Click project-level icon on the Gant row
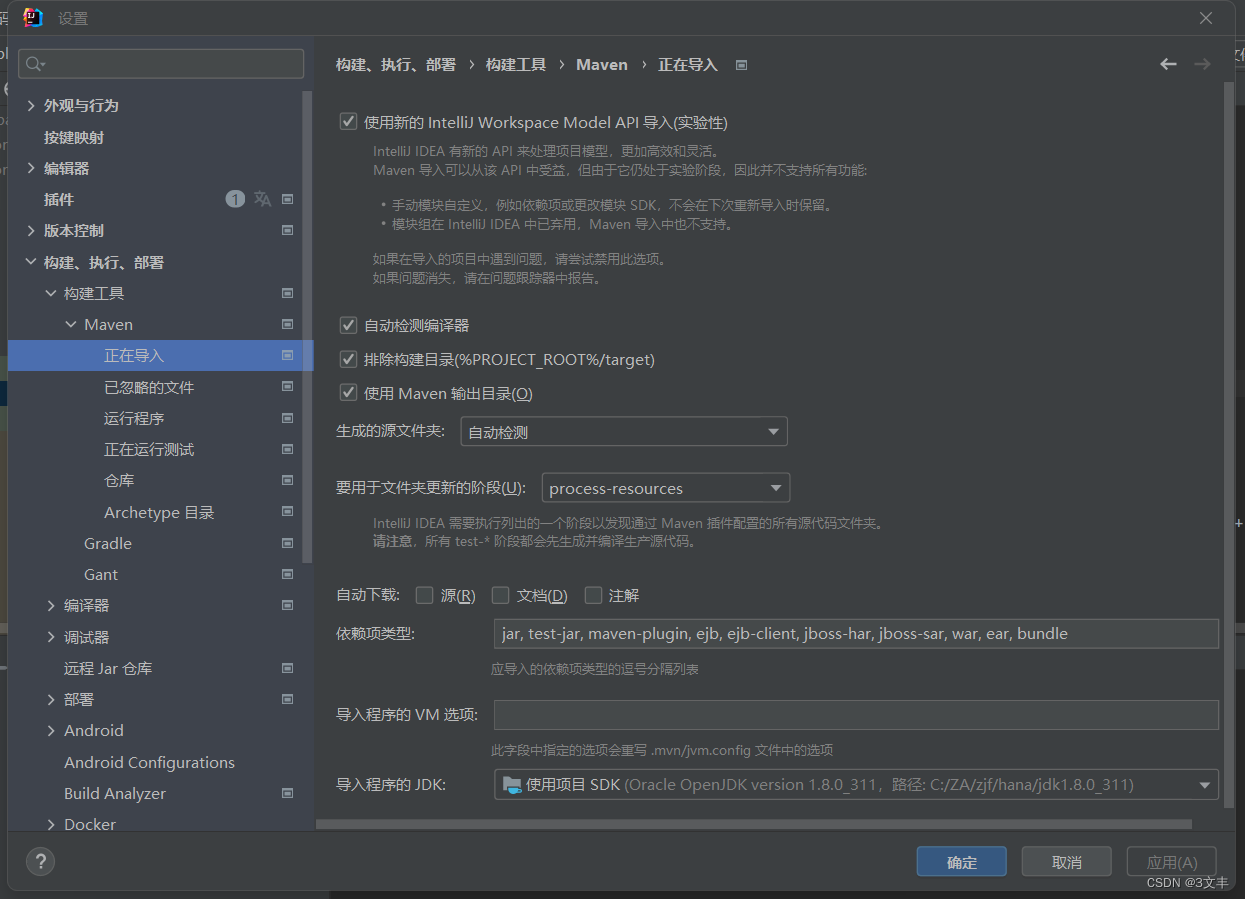Screen dimensions: 1245x899 (x=288, y=574)
